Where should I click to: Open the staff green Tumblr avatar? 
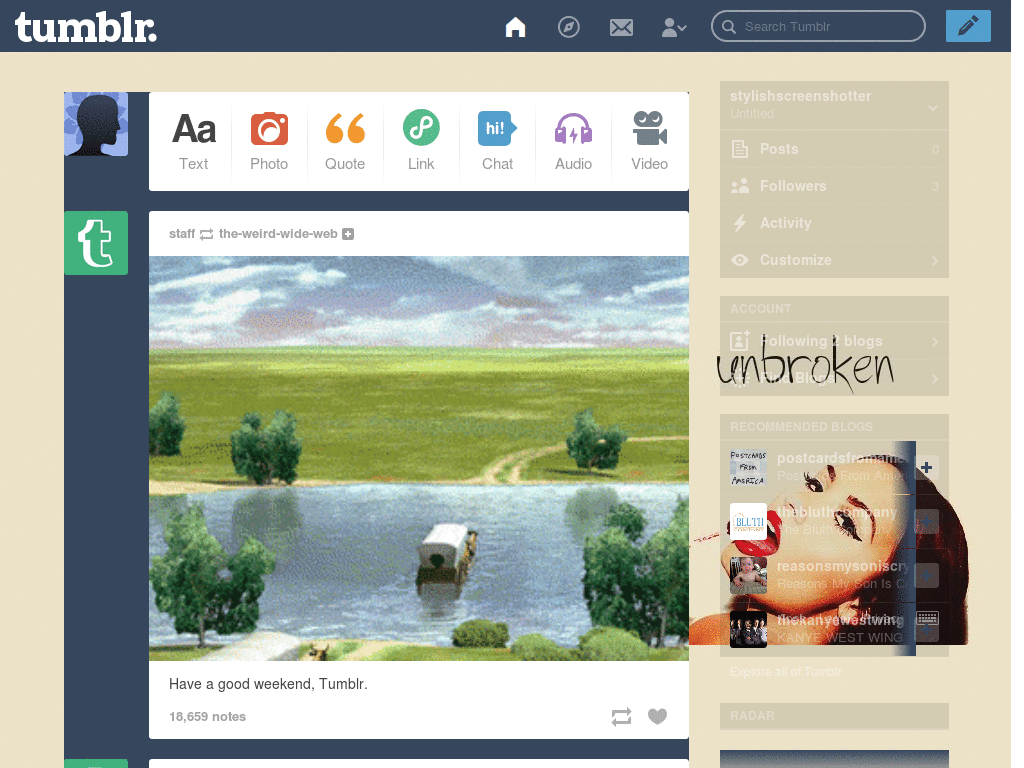(96, 243)
